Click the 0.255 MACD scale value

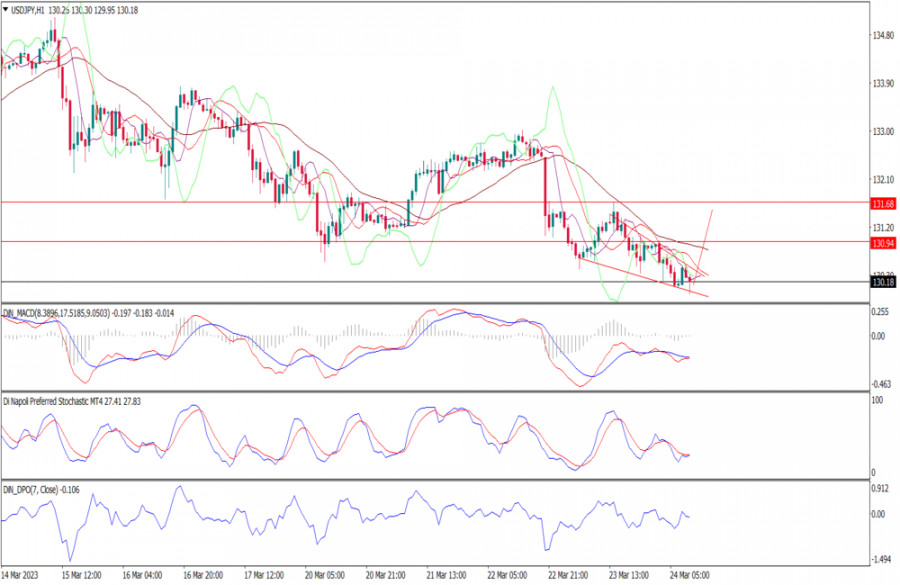(880, 312)
